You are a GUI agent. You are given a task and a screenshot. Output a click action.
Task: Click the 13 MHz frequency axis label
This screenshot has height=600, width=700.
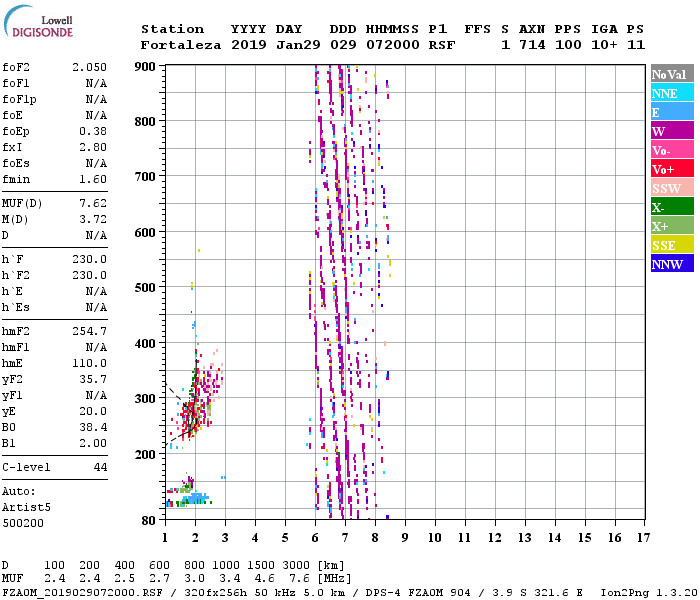click(x=525, y=538)
